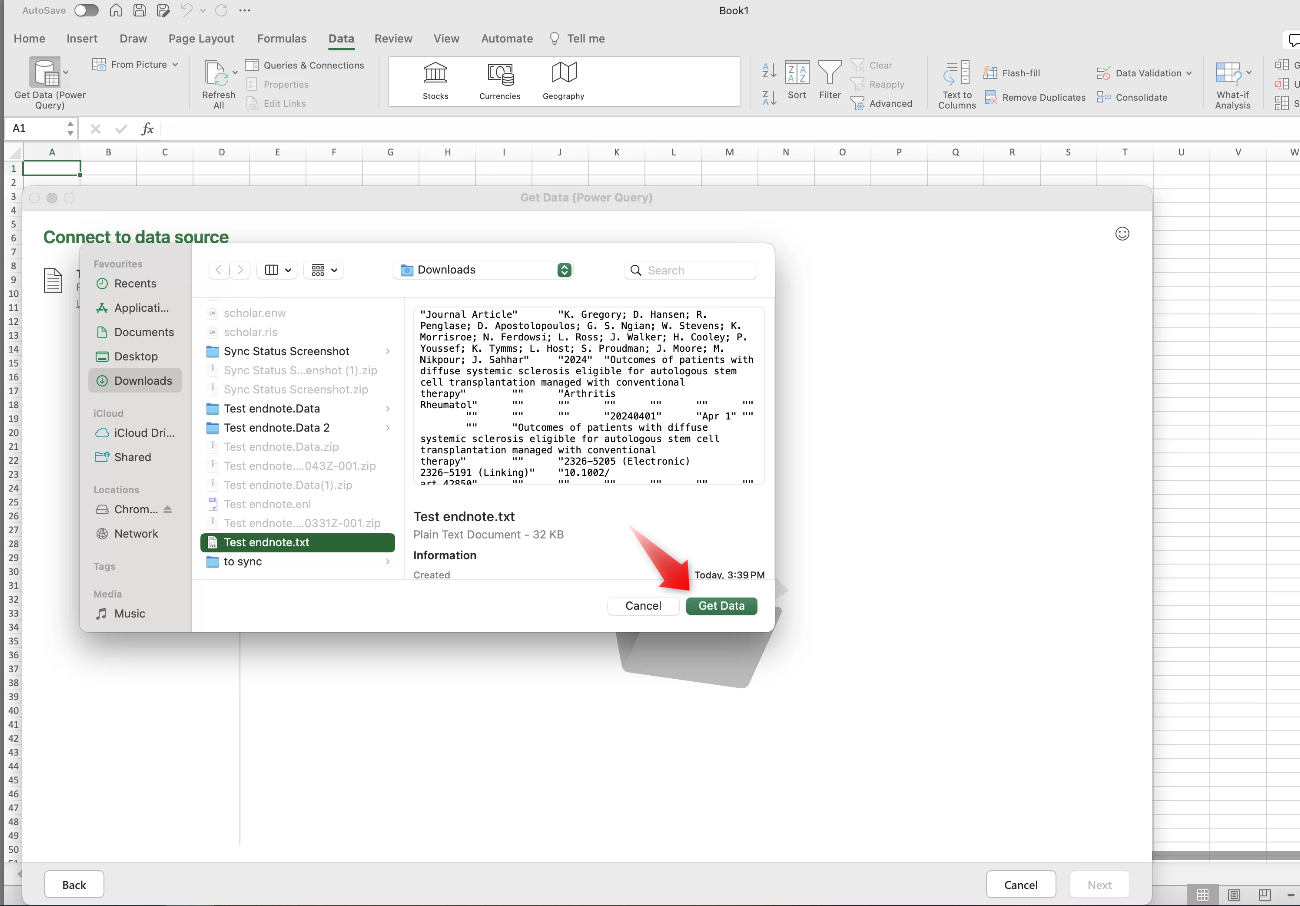Click the Filter funnel icon

(830, 73)
